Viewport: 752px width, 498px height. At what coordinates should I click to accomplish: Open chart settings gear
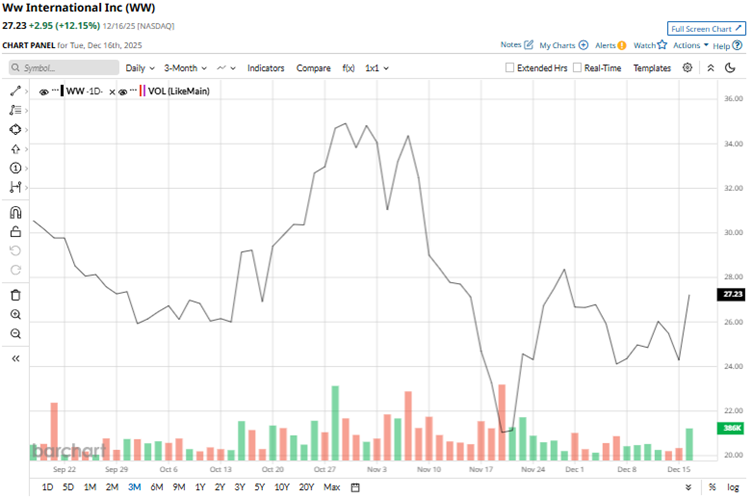(x=687, y=68)
